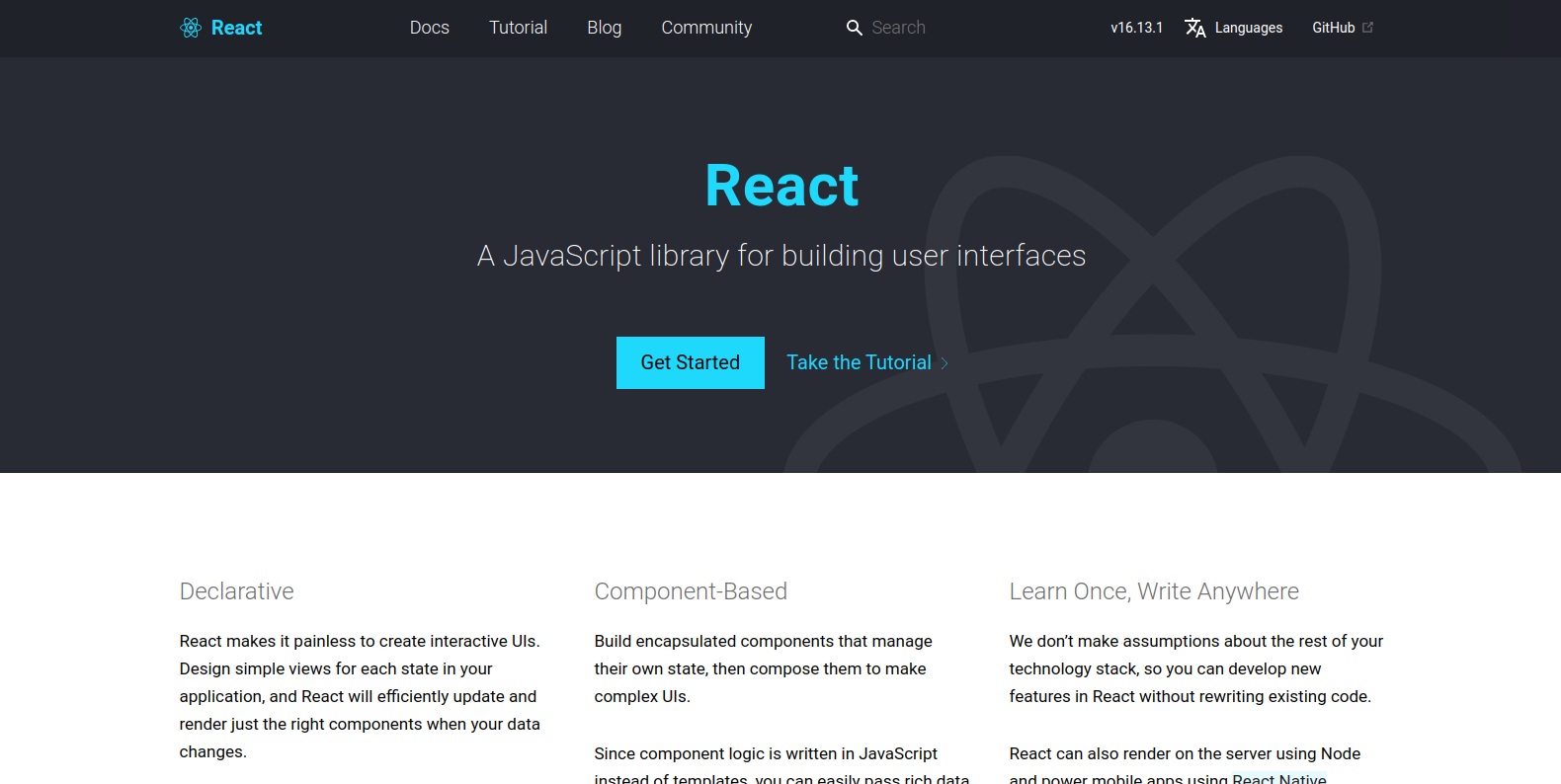Image resolution: width=1561 pixels, height=784 pixels.
Task: Open the Community navigation item
Action: (706, 28)
